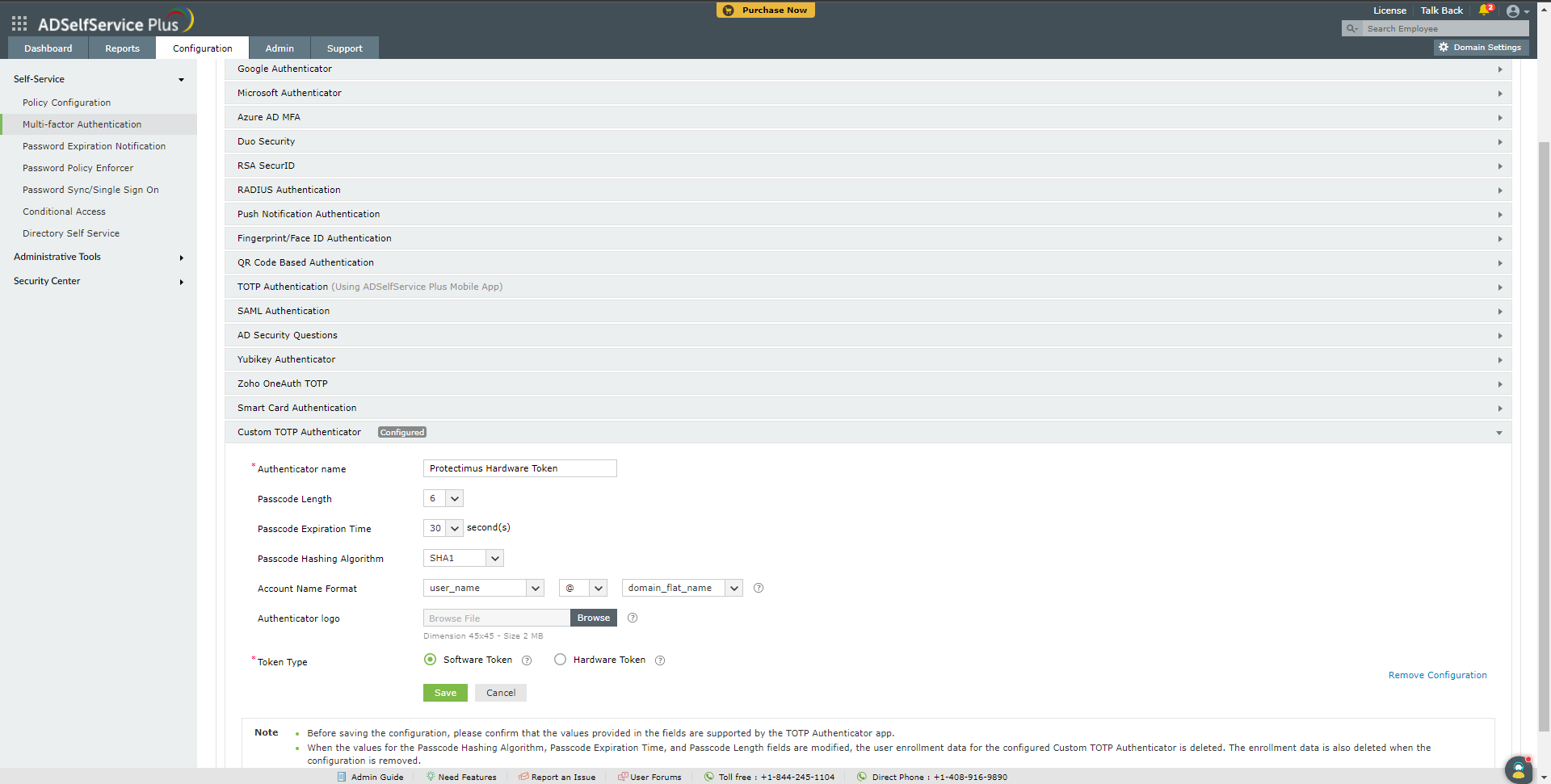Open the Configuration tab
The image size is (1551, 784).
pyautogui.click(x=203, y=48)
